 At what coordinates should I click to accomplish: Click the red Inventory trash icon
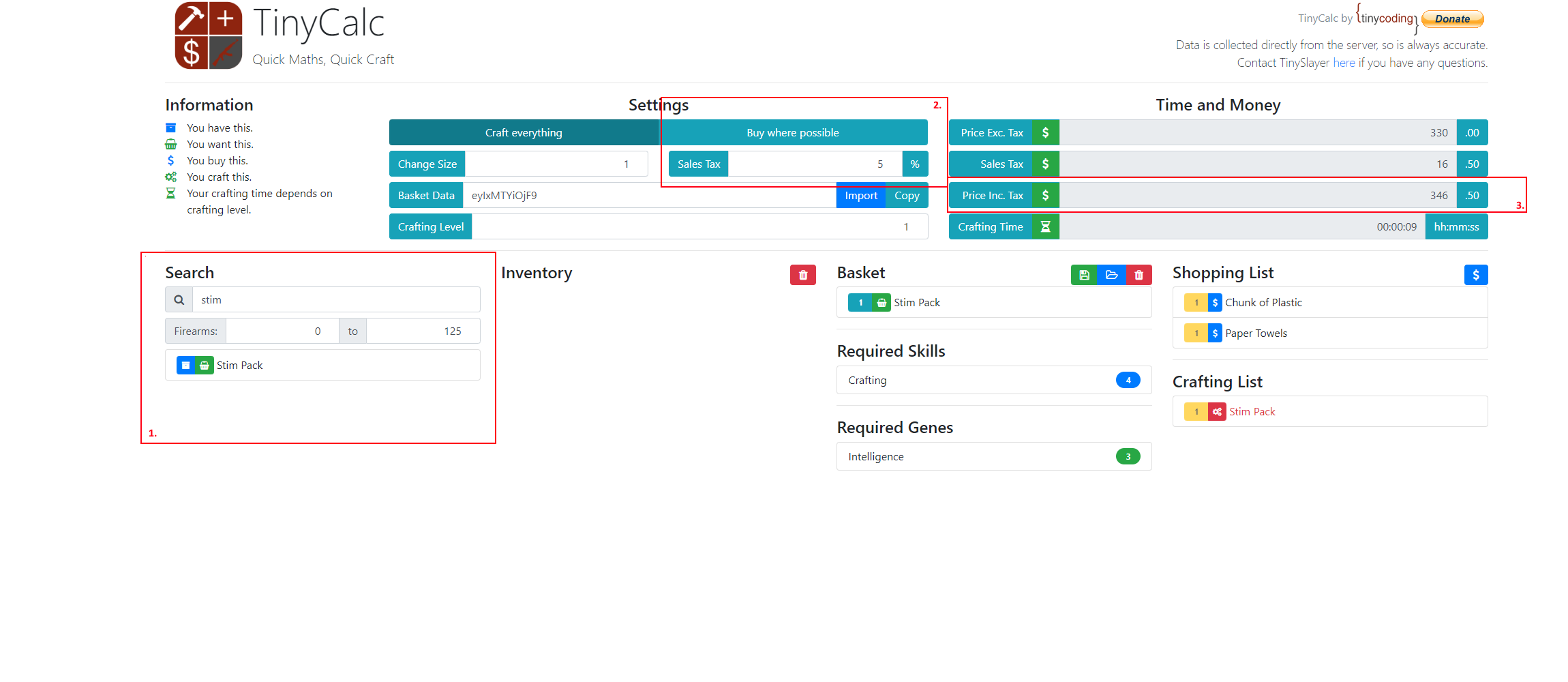pos(802,275)
